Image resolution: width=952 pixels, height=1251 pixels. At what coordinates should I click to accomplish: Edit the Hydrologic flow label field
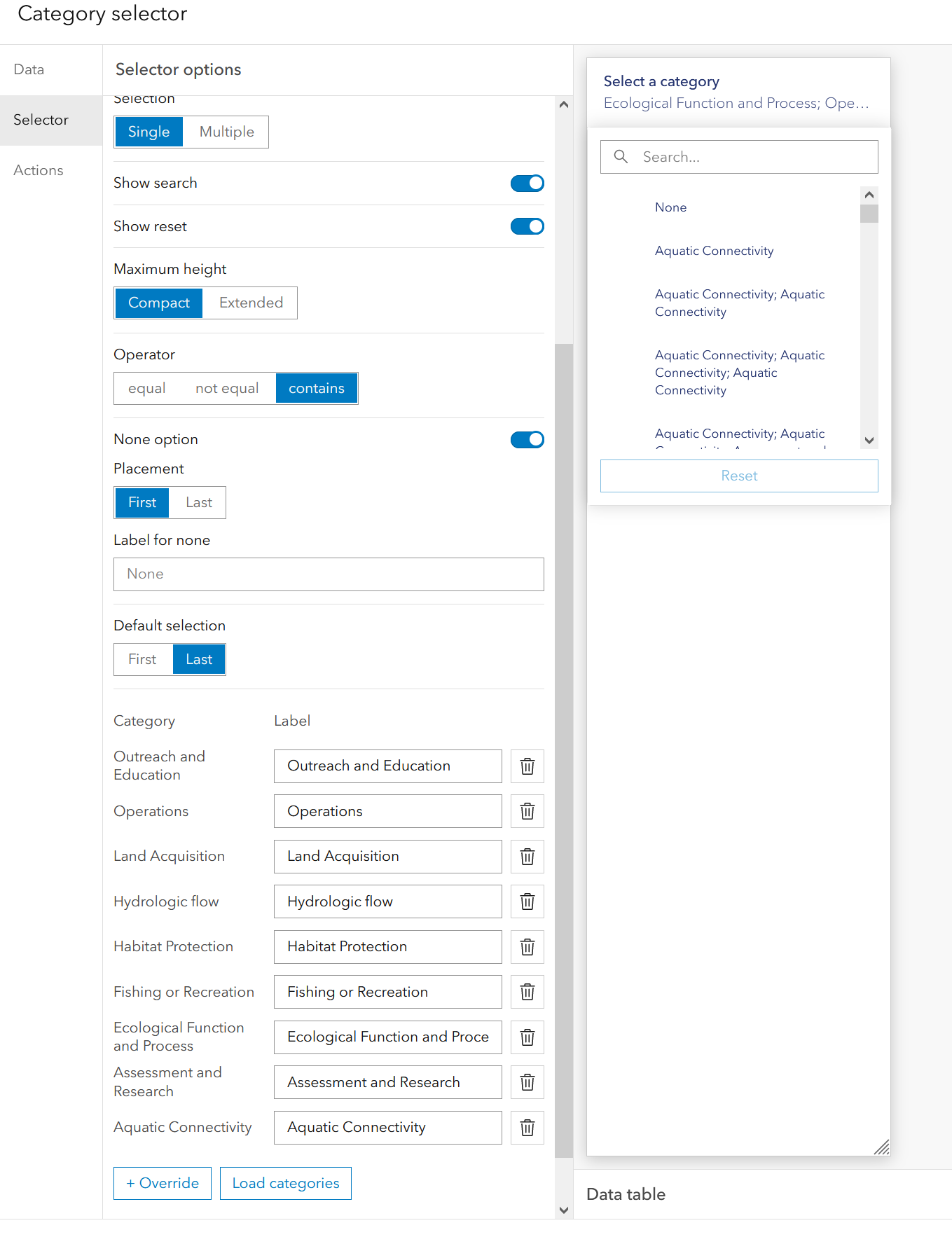[x=387, y=901]
